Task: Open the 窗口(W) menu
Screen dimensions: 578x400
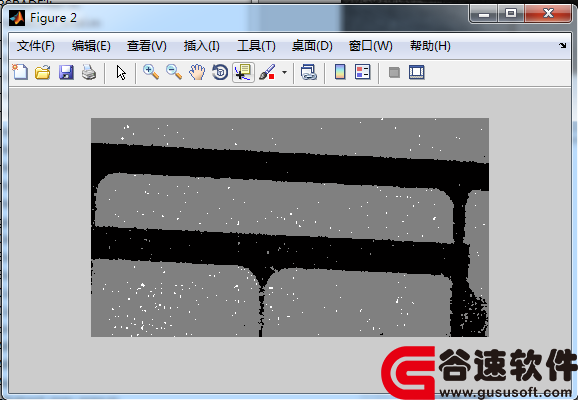Action: point(370,46)
